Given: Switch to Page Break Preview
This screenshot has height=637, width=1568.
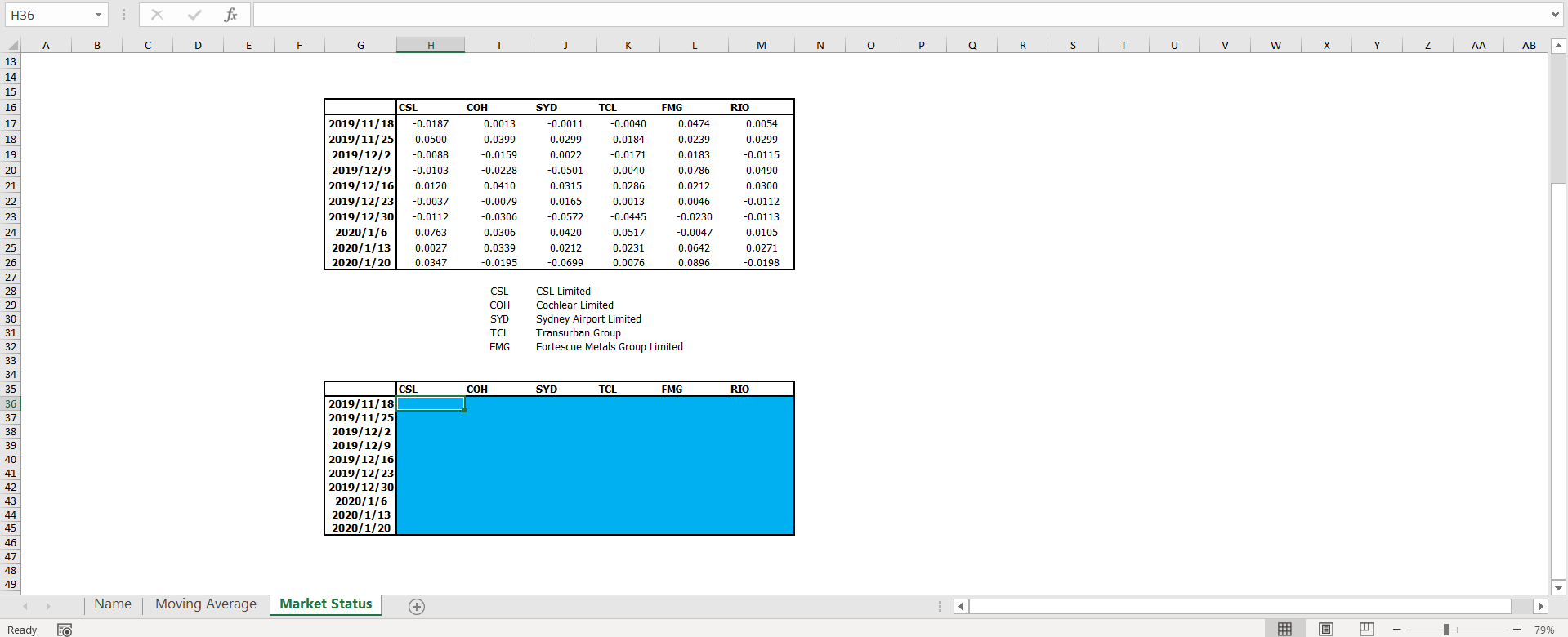Looking at the screenshot, I should coord(1366,629).
